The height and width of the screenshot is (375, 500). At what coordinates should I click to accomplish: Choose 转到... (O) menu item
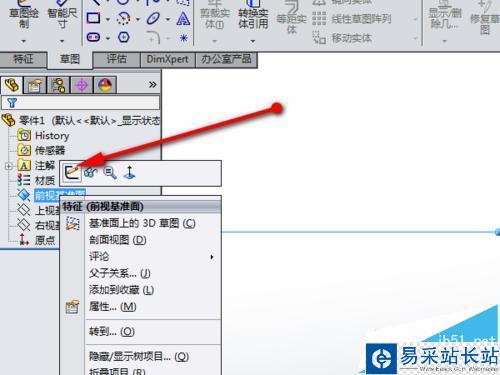[x=112, y=332]
